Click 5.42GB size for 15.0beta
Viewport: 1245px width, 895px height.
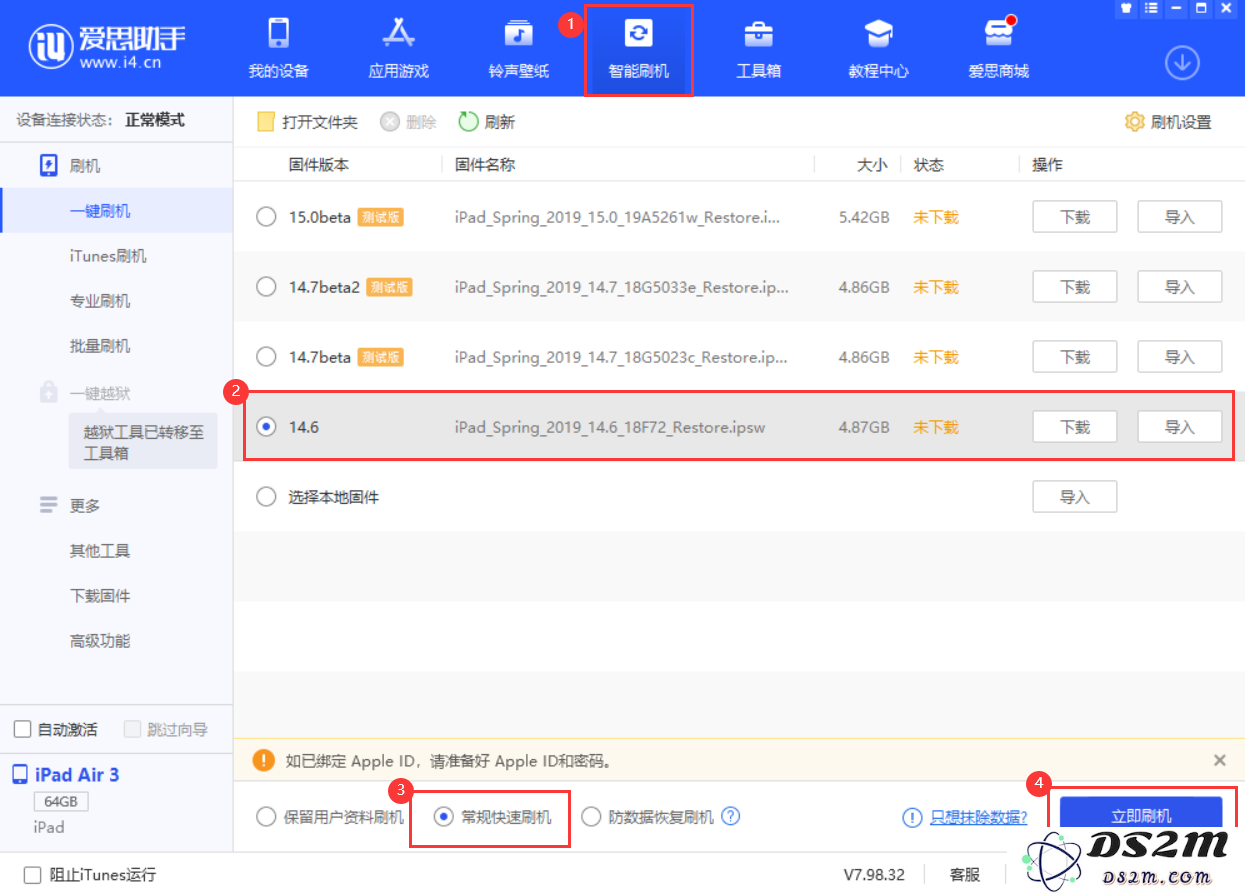(864, 217)
